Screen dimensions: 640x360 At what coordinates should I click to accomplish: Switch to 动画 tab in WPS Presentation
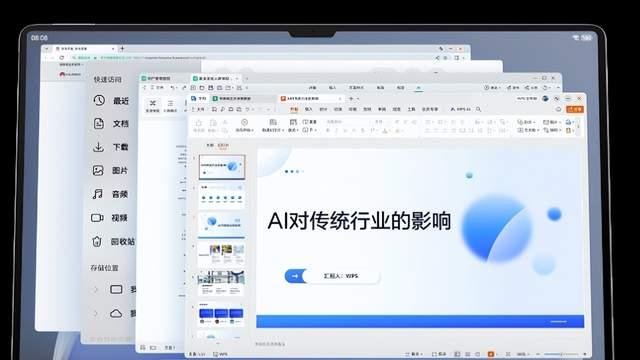[x=353, y=109]
